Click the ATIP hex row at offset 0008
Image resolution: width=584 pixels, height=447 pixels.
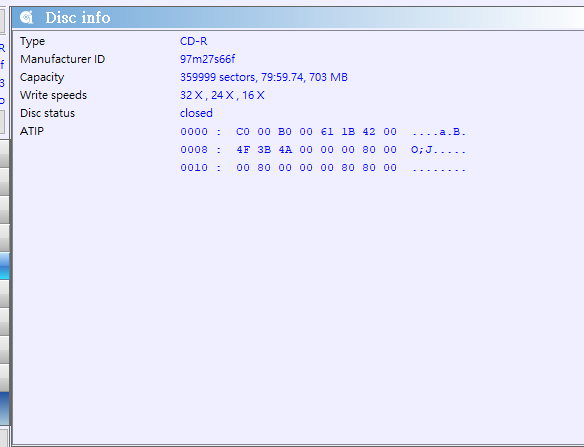point(323,149)
